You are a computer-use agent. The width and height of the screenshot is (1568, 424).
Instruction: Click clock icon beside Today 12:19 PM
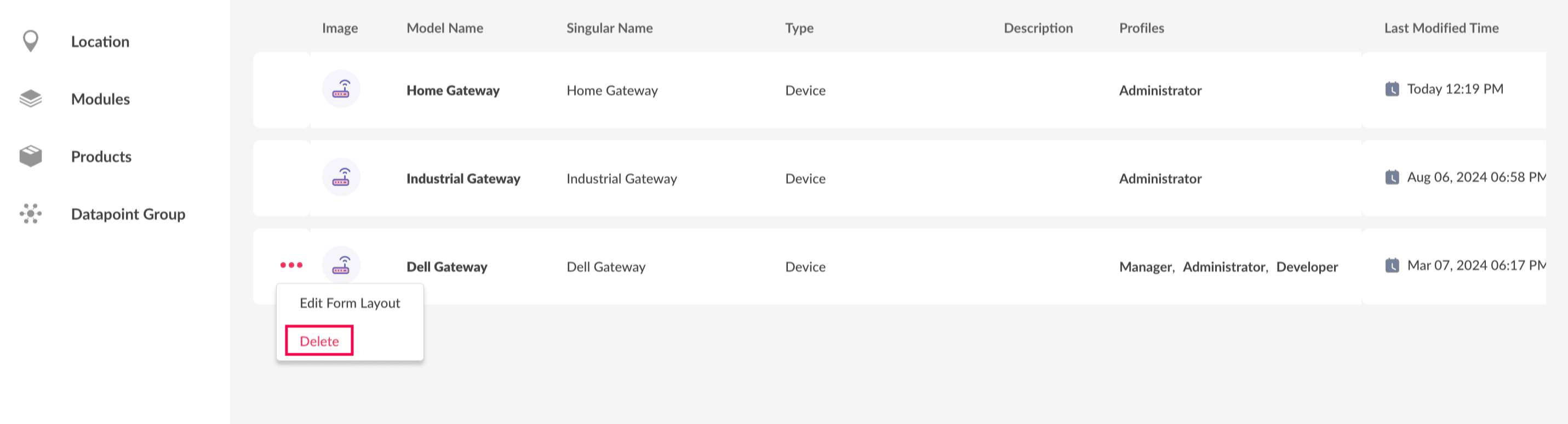click(1392, 89)
